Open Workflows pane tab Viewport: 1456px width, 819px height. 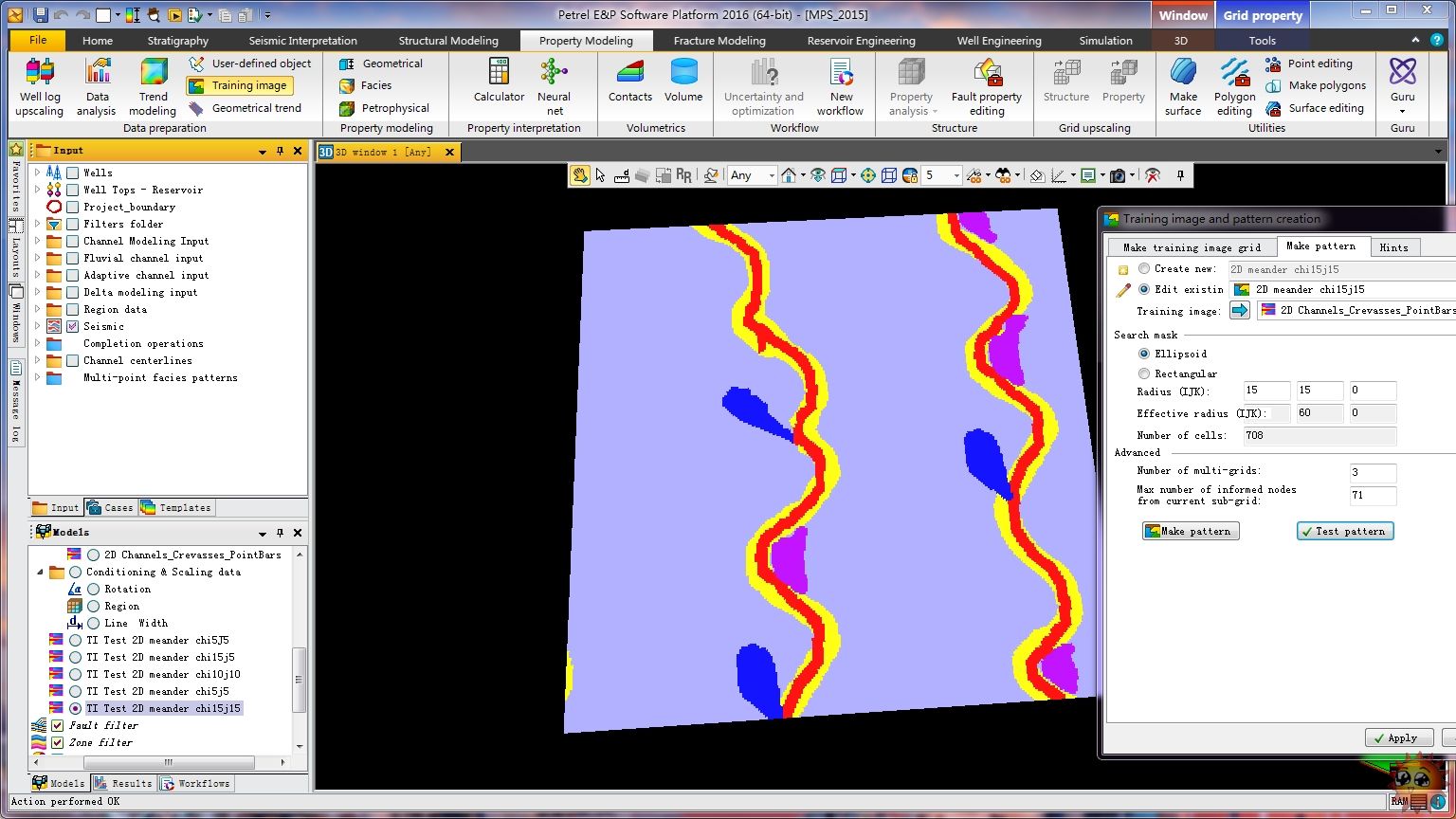click(x=195, y=783)
